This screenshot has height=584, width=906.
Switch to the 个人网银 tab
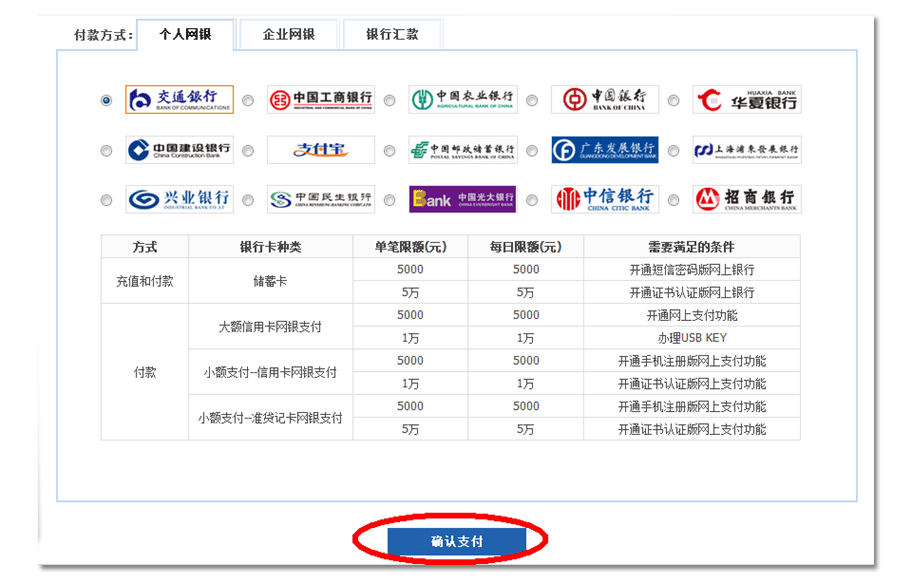[185, 34]
